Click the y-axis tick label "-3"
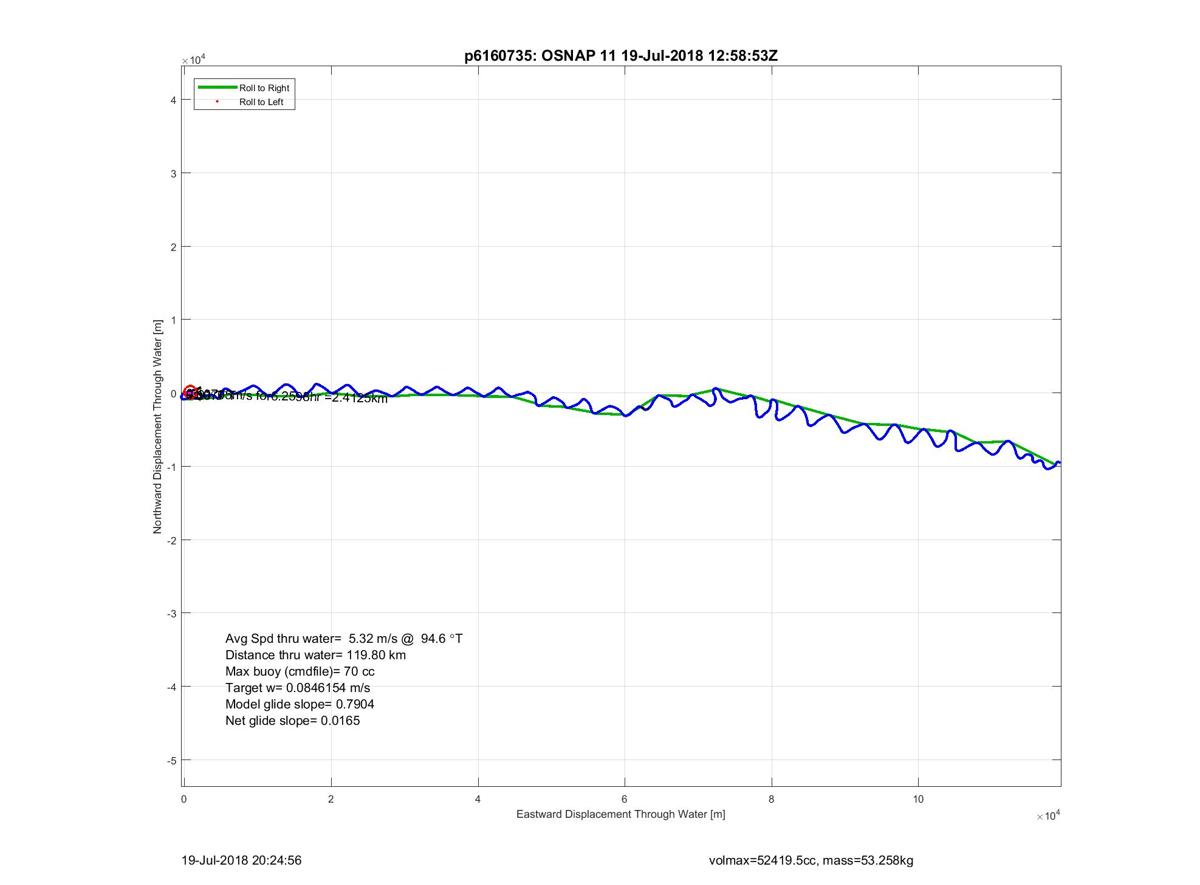This screenshot has height=885, width=1200. tap(171, 613)
